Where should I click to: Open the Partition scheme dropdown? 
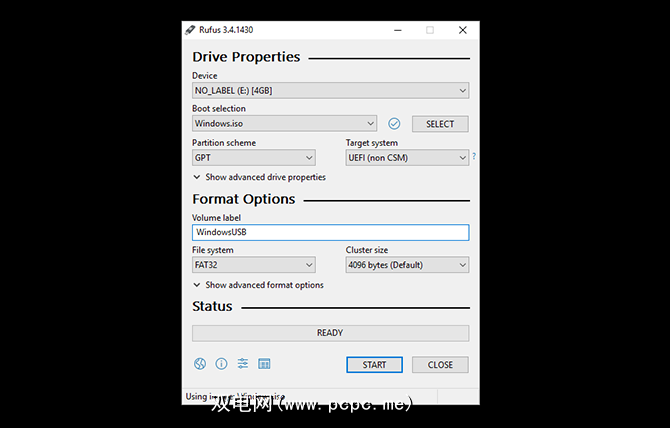[254, 157]
